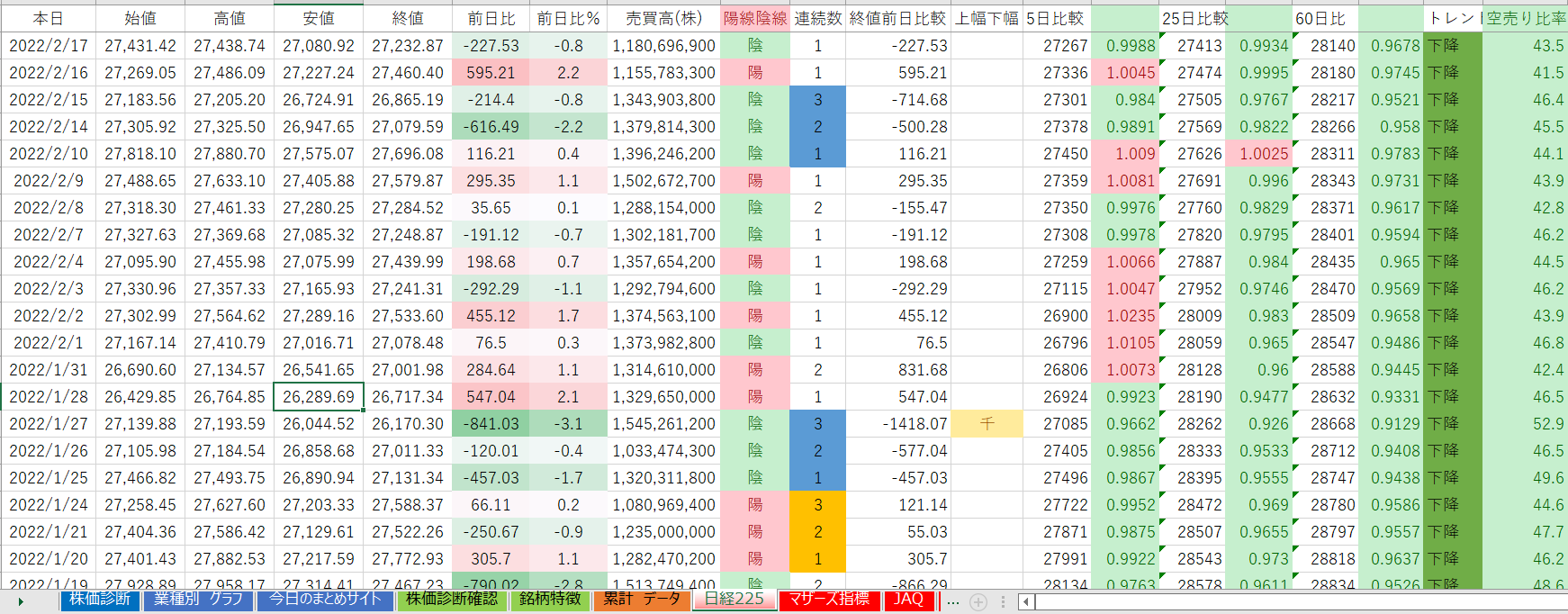1568x614 pixels.
Task: Select the マザーズ指標 sheet tab
Action: pos(829,600)
